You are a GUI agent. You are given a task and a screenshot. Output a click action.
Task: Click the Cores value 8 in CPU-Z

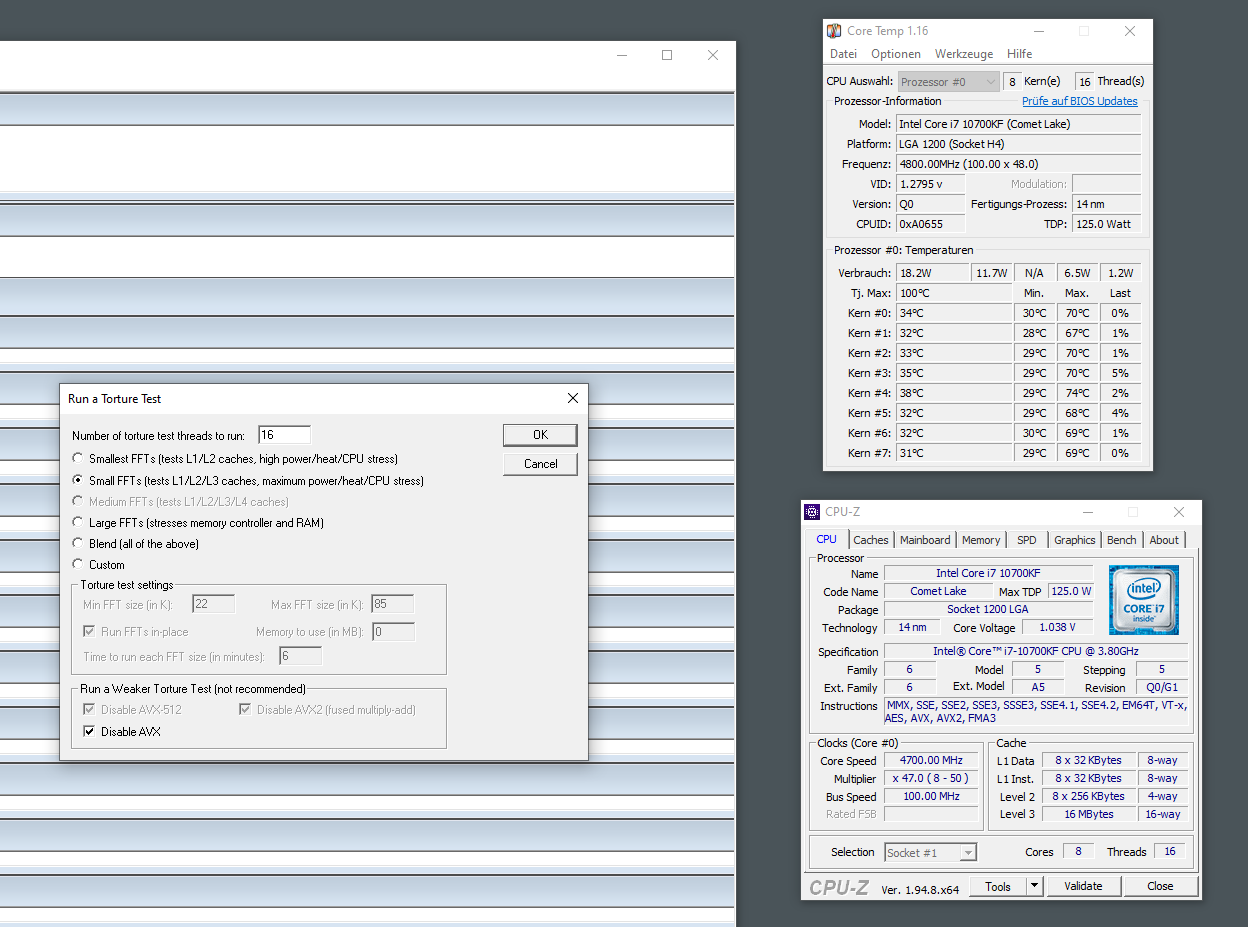[x=1078, y=851]
